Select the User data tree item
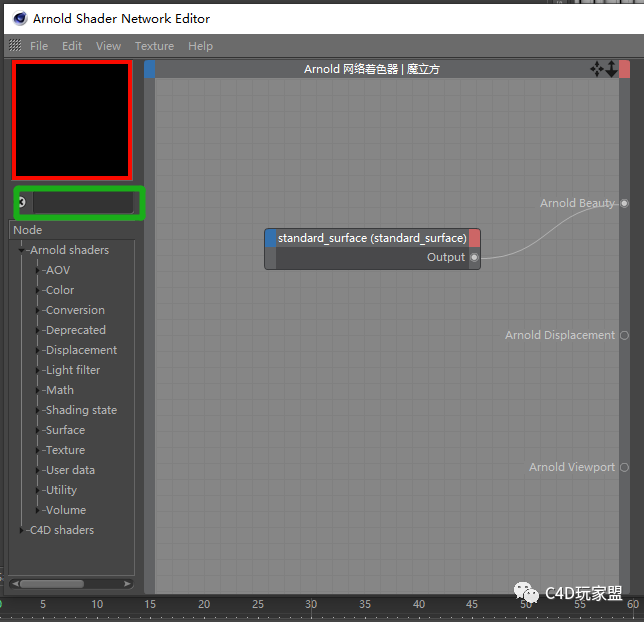644x622 pixels. pos(70,470)
